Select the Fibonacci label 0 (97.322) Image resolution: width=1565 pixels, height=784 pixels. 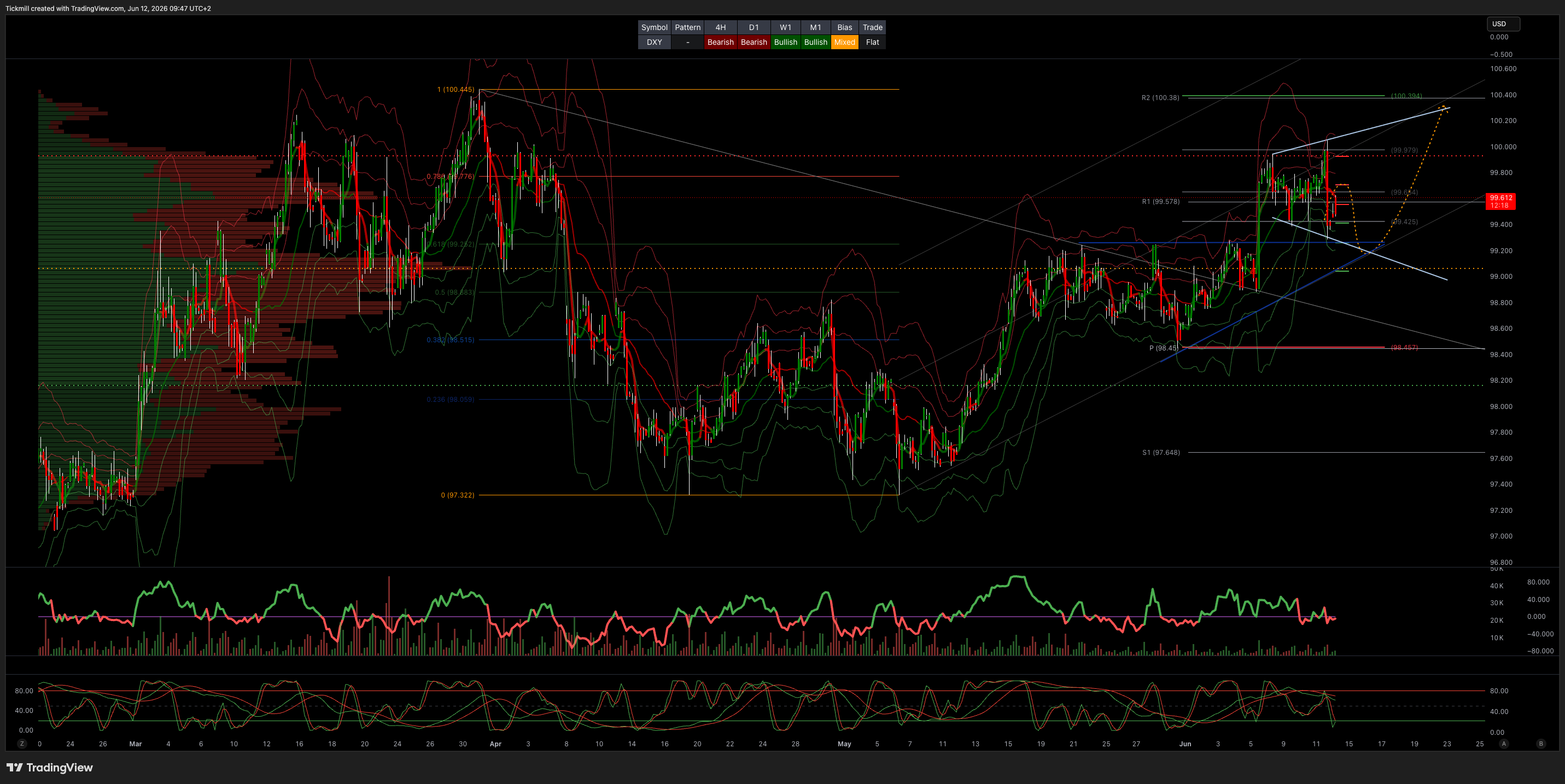pyautogui.click(x=458, y=495)
